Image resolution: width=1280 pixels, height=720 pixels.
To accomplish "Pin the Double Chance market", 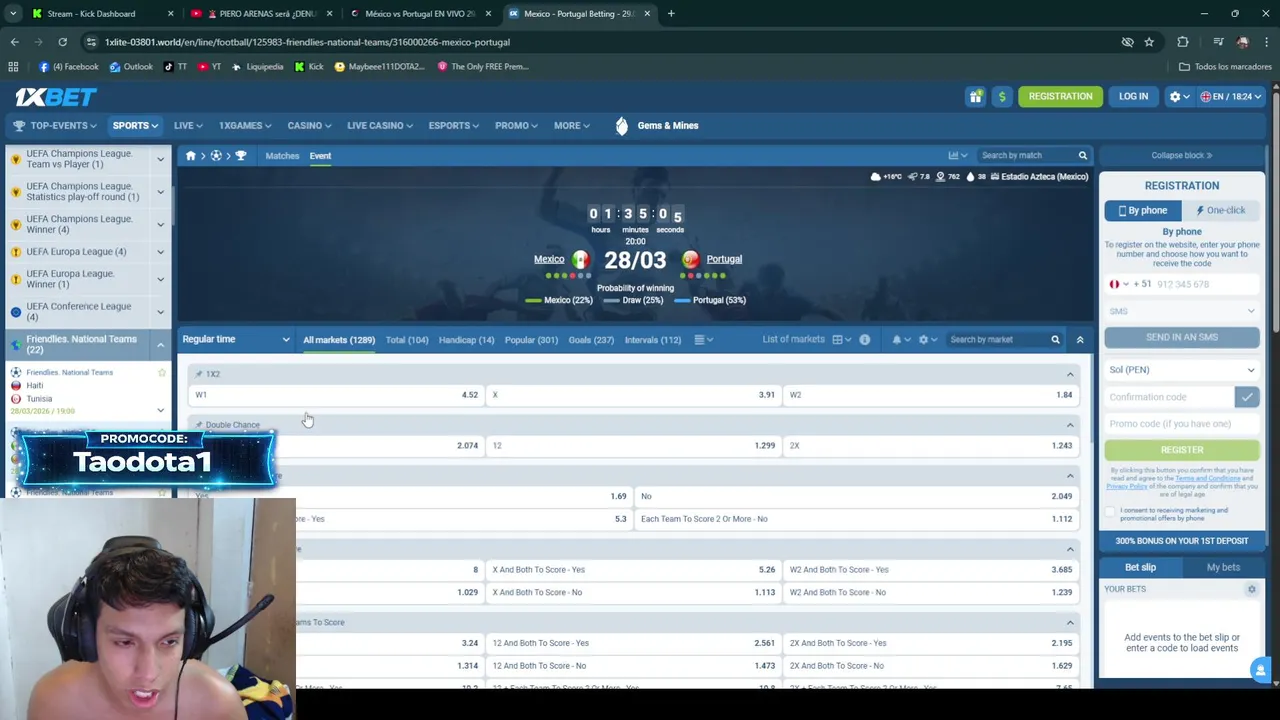I will tap(199, 425).
